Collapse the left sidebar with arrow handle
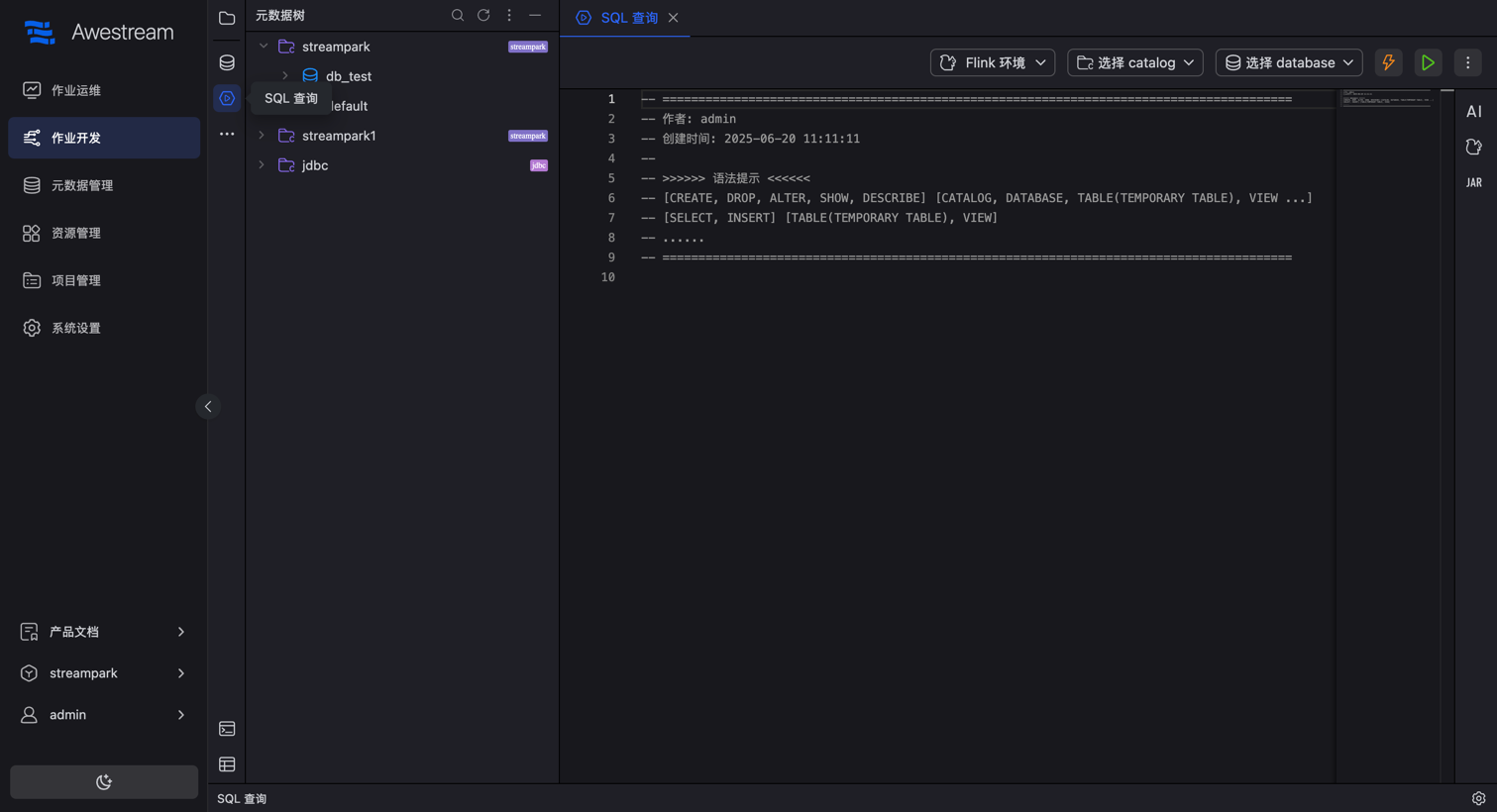Image resolution: width=1497 pixels, height=812 pixels. tap(208, 407)
